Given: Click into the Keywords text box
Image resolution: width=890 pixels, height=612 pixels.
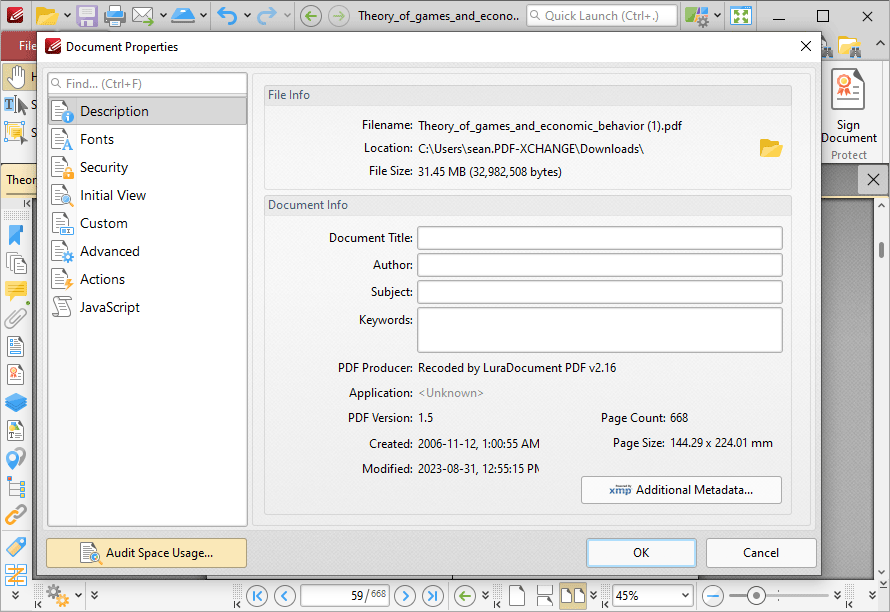Looking at the screenshot, I should (600, 330).
